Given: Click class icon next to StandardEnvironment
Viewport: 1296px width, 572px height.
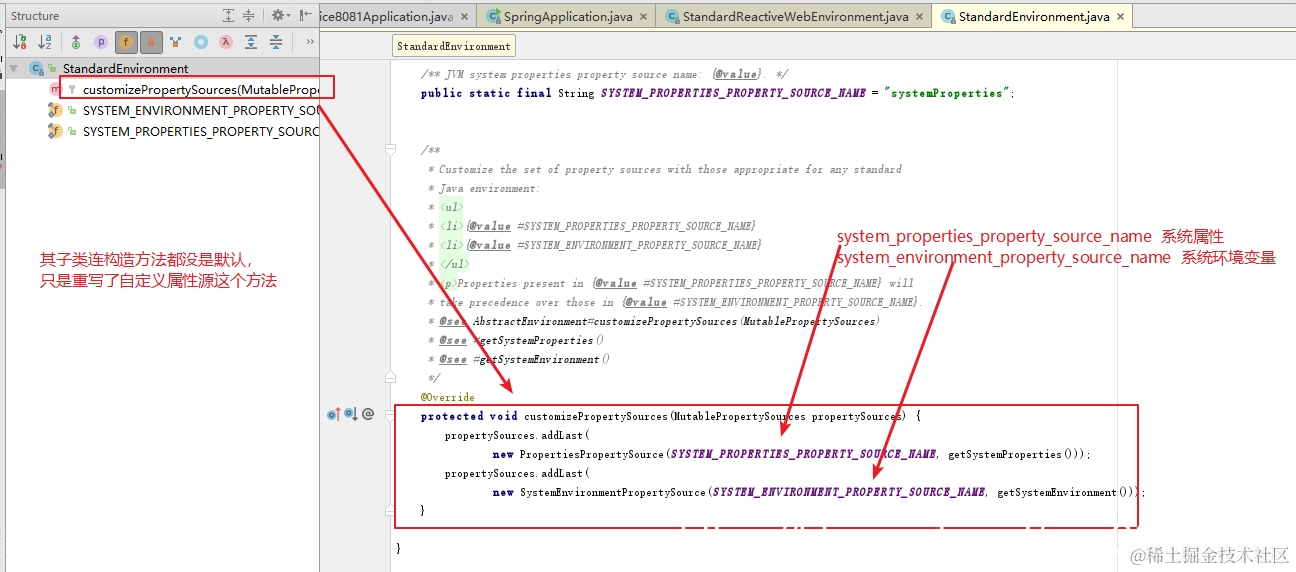Looking at the screenshot, I should [x=36, y=69].
